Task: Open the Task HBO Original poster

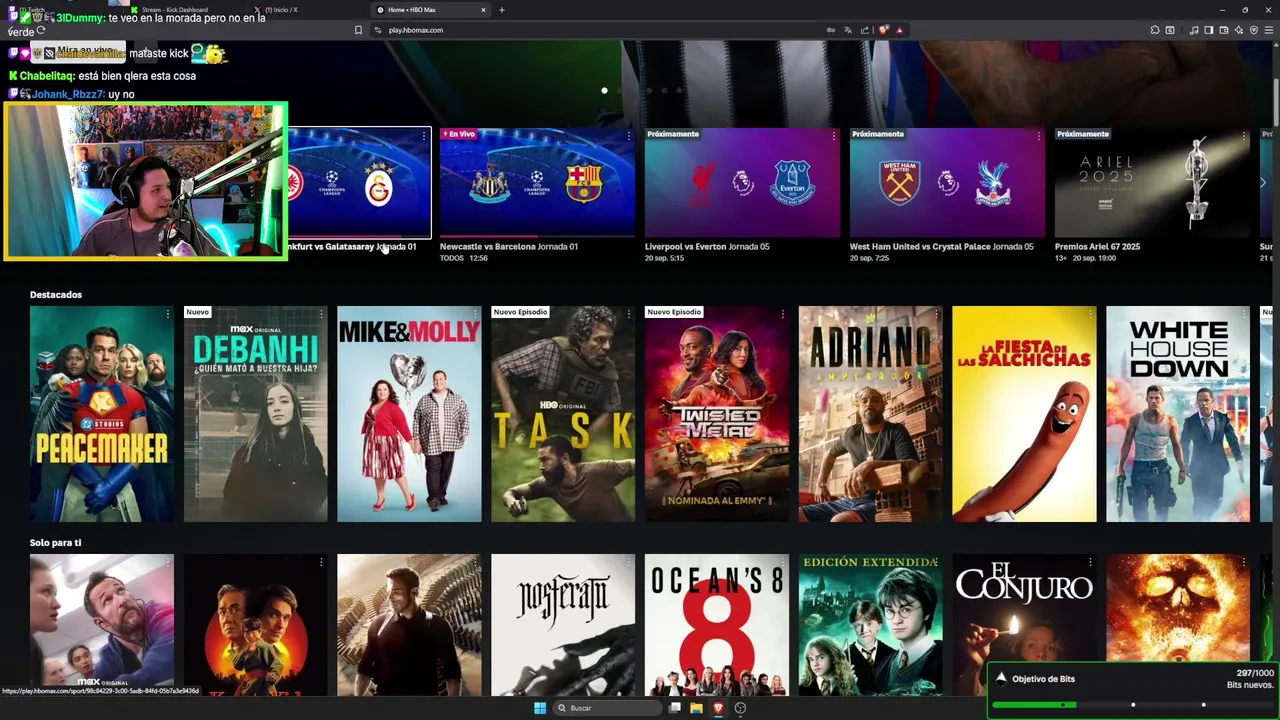Action: tap(563, 414)
